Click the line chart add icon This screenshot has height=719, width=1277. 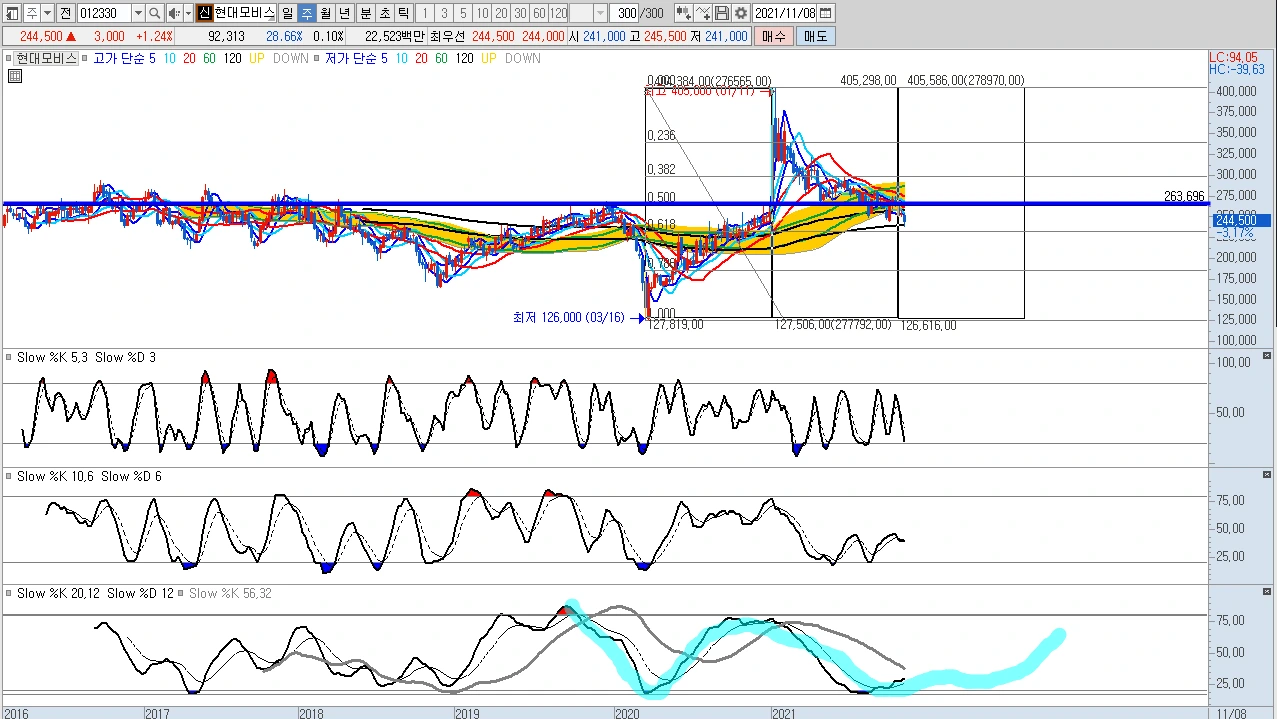pos(702,13)
